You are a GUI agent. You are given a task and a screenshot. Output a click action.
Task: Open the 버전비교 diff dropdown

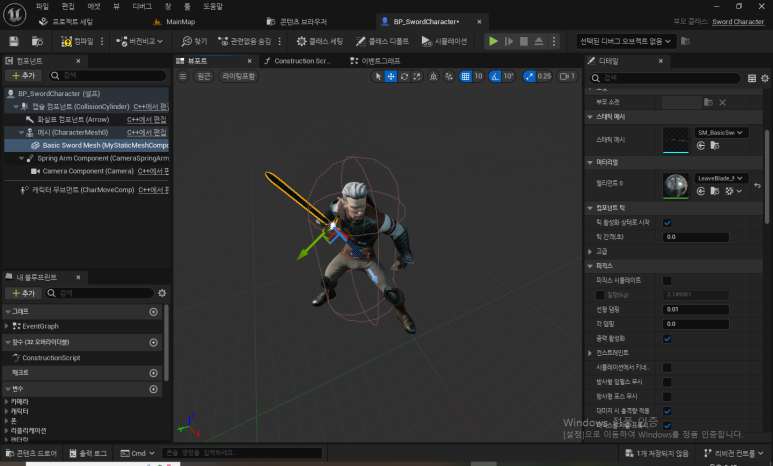tap(139, 41)
